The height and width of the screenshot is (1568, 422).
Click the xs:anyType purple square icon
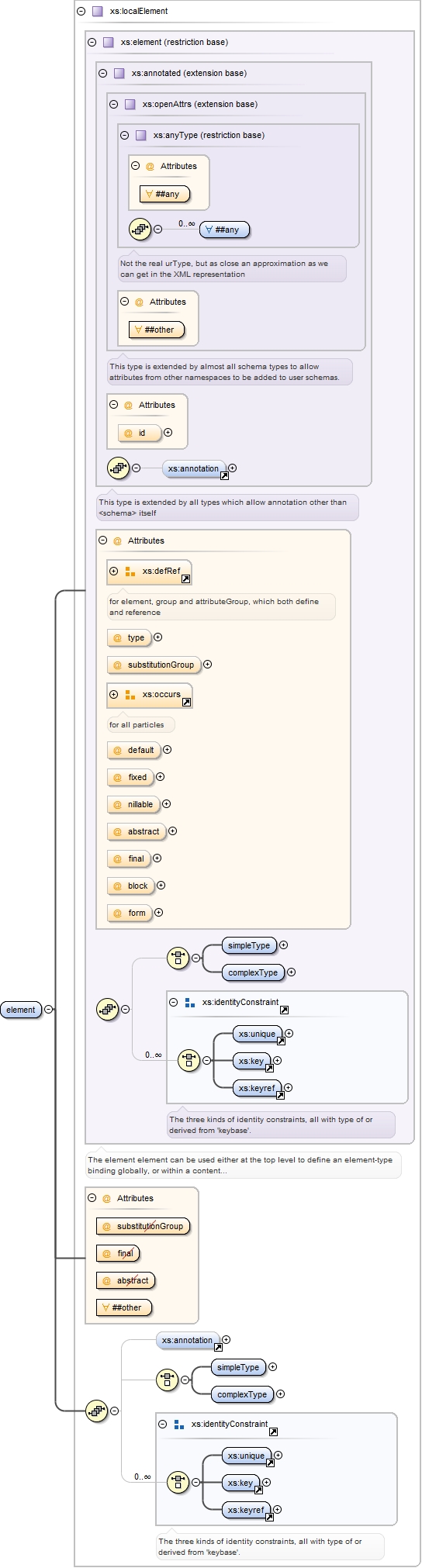[x=140, y=136]
